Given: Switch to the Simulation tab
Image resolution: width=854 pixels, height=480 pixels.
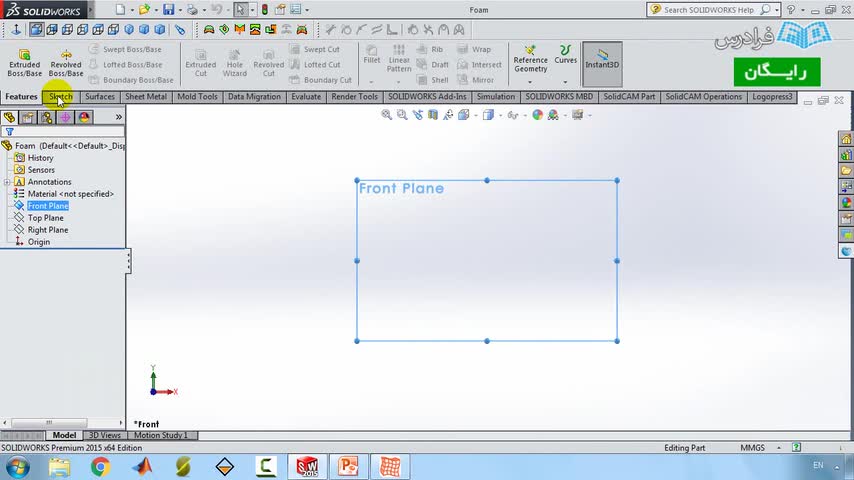Looking at the screenshot, I should click(x=496, y=96).
